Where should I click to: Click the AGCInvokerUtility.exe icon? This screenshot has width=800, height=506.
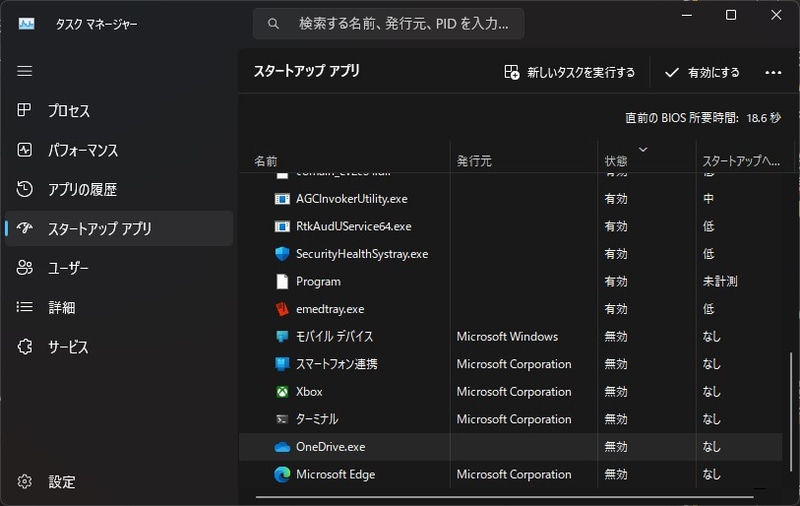pos(282,199)
